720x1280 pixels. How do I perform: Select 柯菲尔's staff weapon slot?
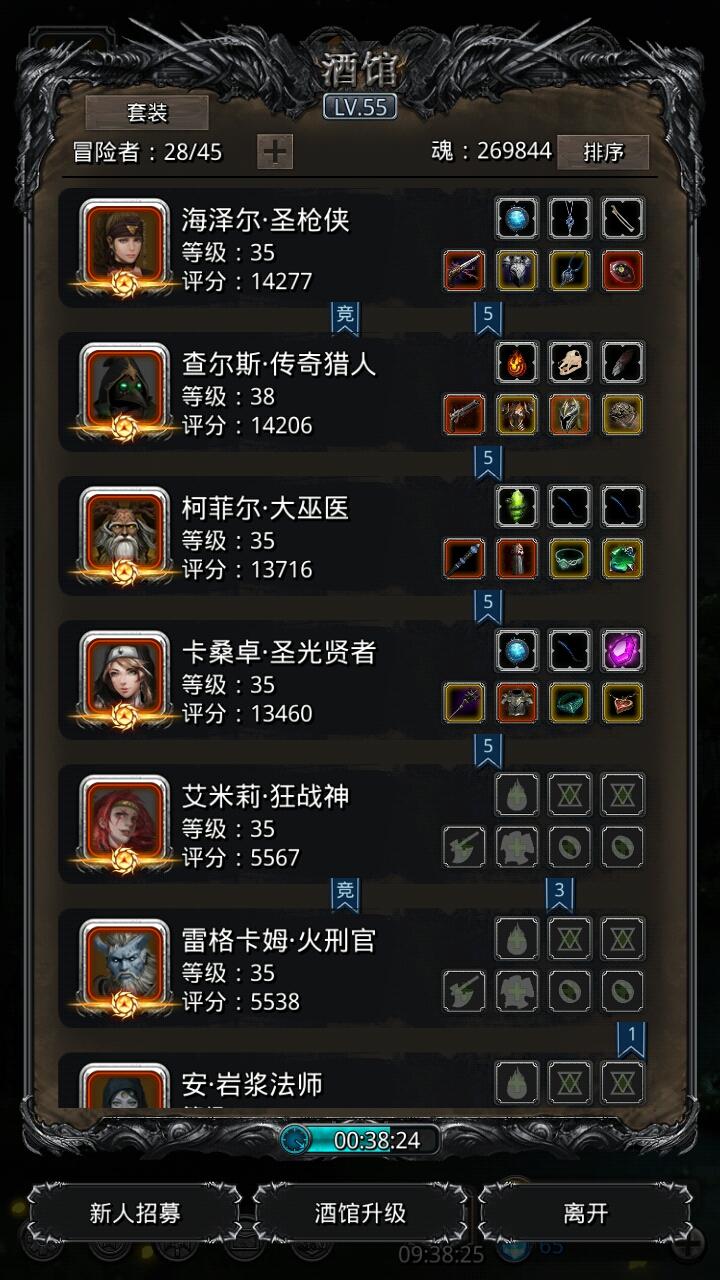[x=464, y=558]
